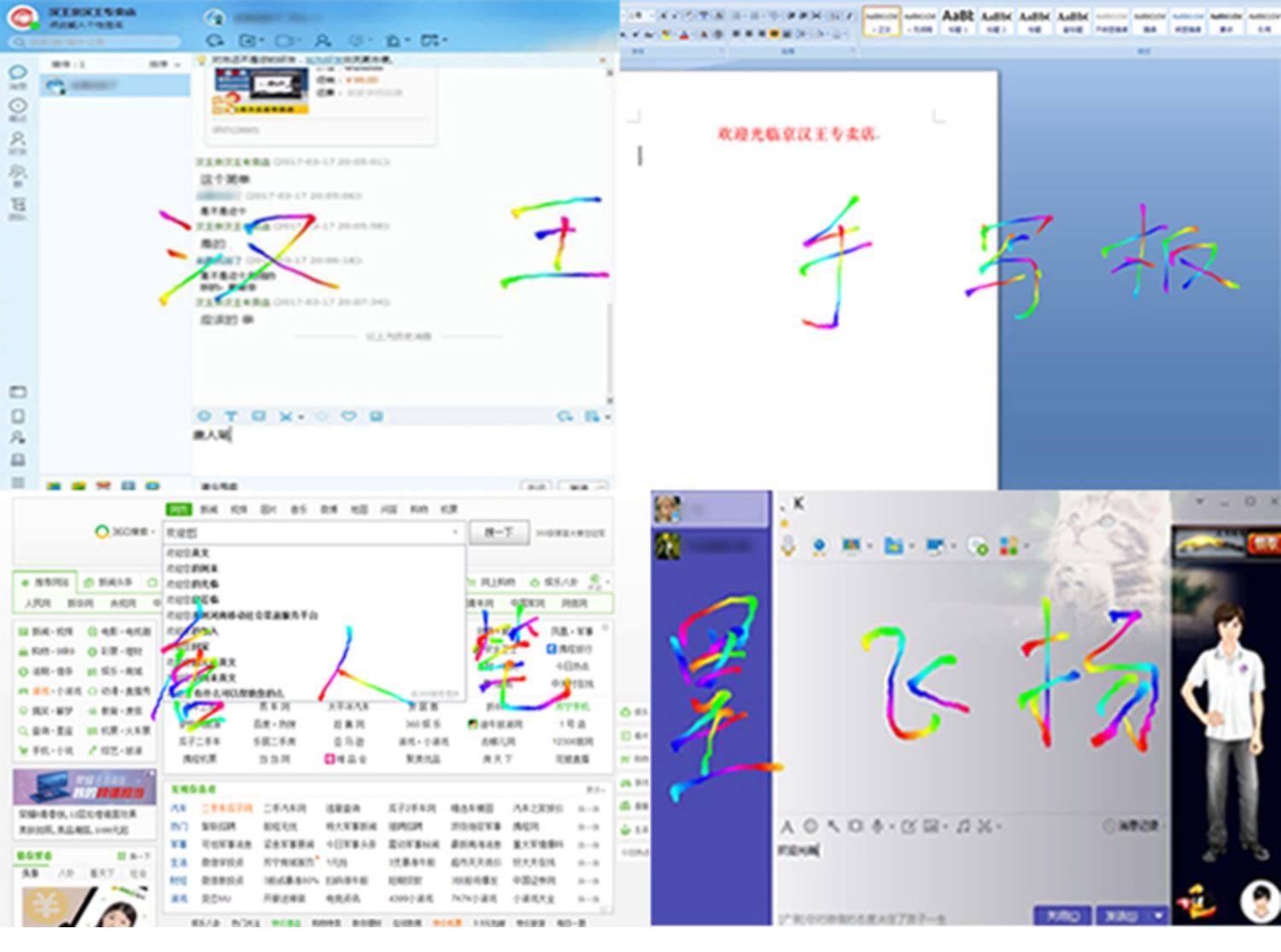1281x952 pixels.
Task: Expand the dropdown arrow beside QQ's apps grid icon
Action: pyautogui.click(x=1026, y=546)
